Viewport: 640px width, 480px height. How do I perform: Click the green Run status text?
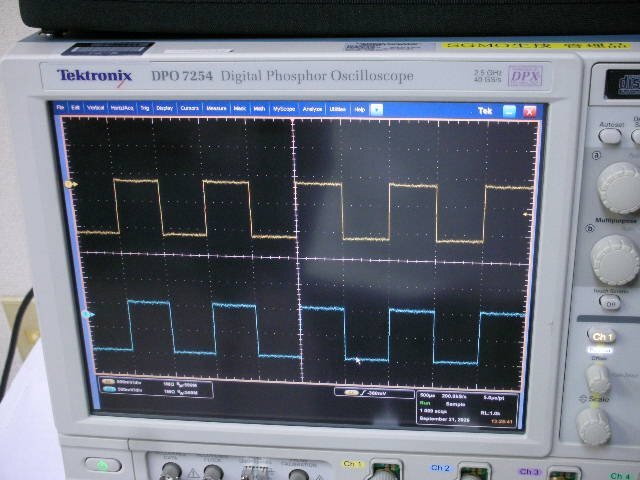point(425,403)
